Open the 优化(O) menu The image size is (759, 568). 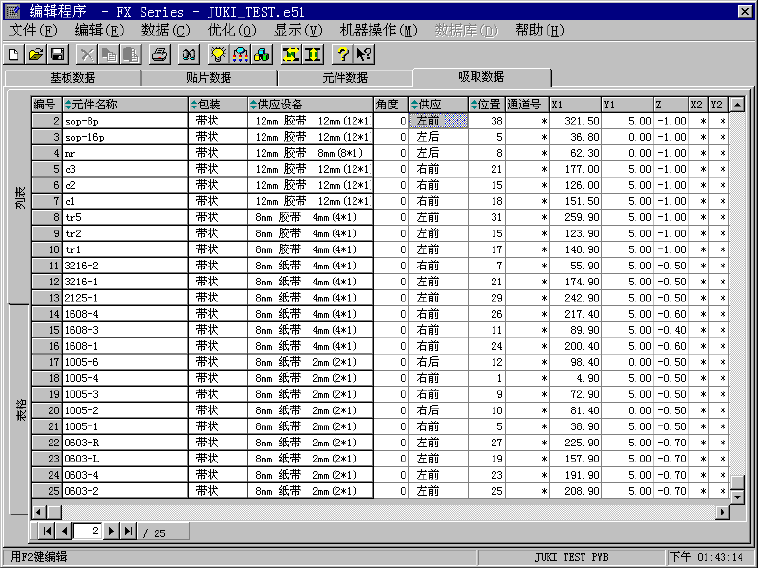point(231,30)
